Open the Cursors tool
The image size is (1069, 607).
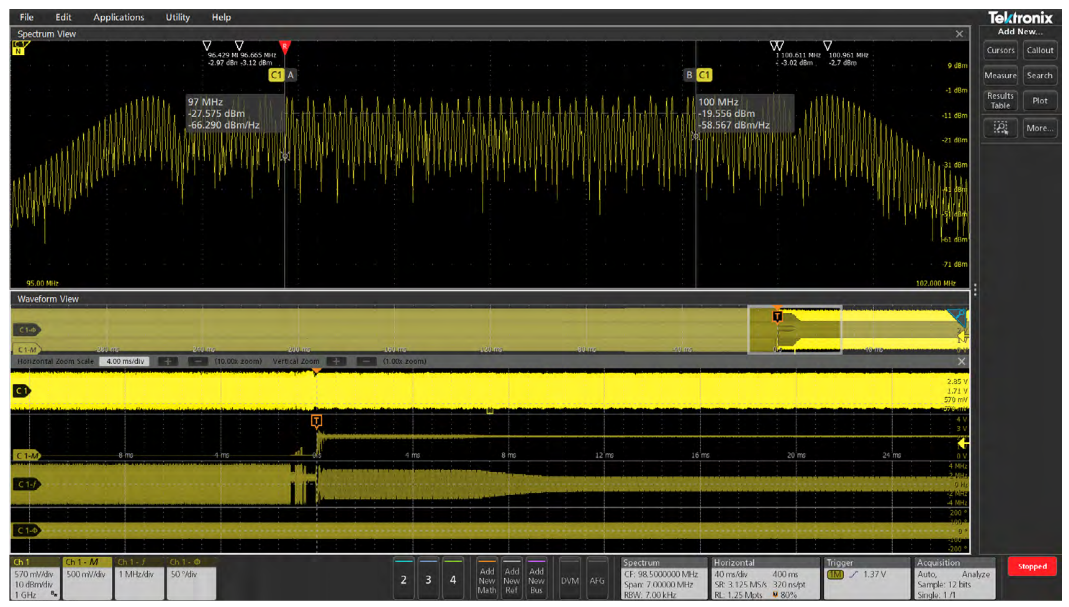[x=1000, y=50]
